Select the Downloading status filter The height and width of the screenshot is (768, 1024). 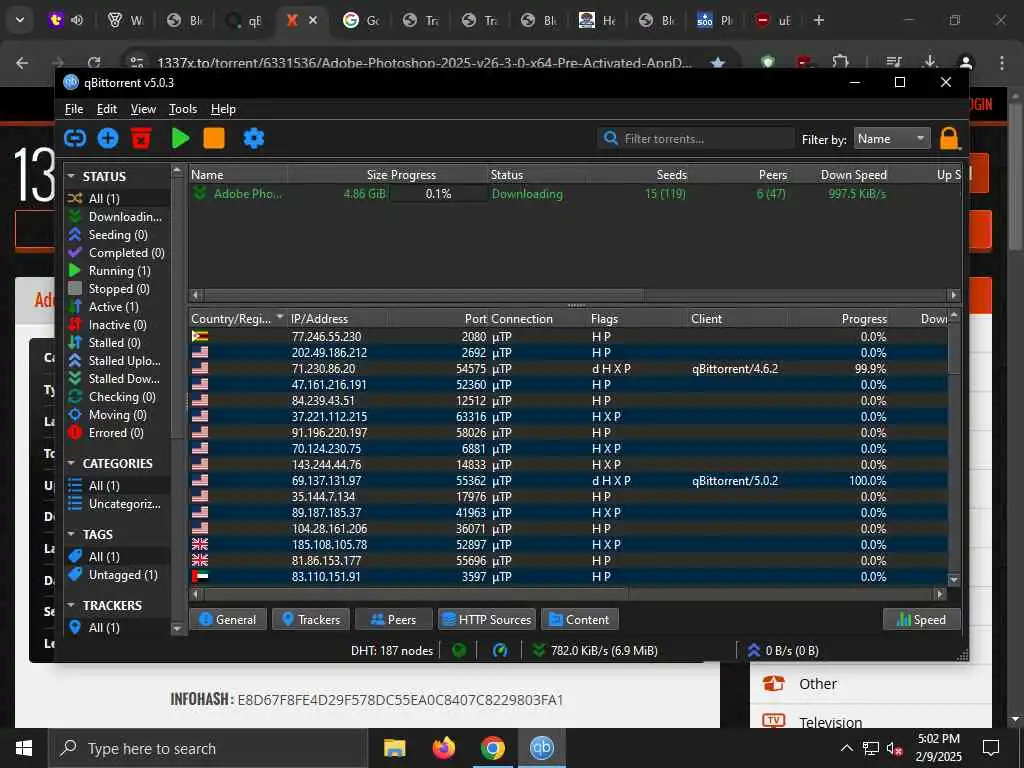pos(116,216)
